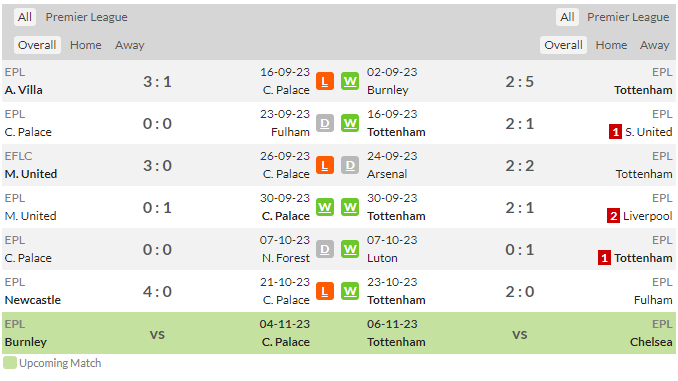Viewport: 678px width, 381px height.
Task: Switch right panel to Away matches
Action: (x=655, y=45)
